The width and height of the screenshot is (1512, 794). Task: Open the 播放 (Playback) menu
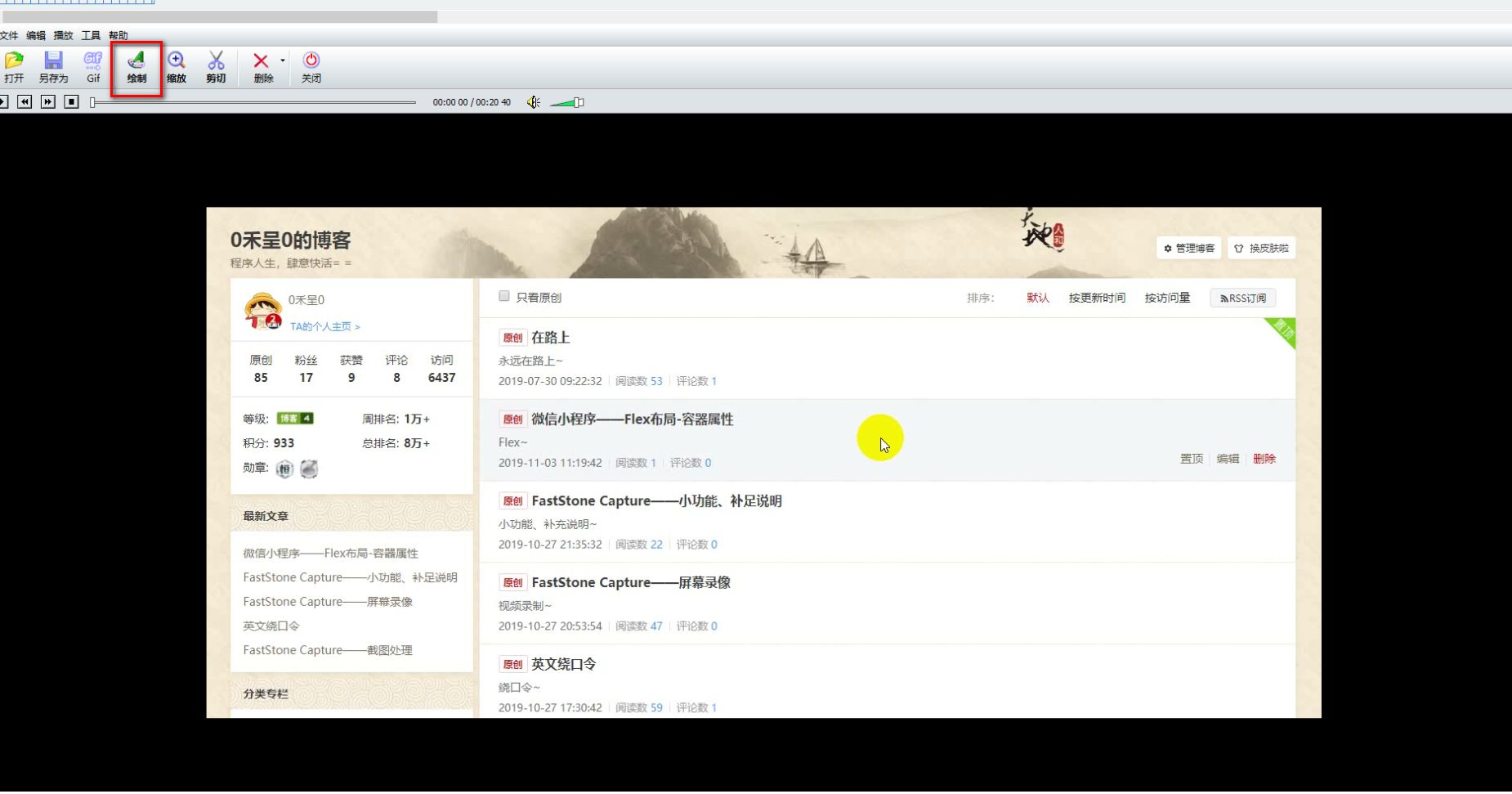63,35
